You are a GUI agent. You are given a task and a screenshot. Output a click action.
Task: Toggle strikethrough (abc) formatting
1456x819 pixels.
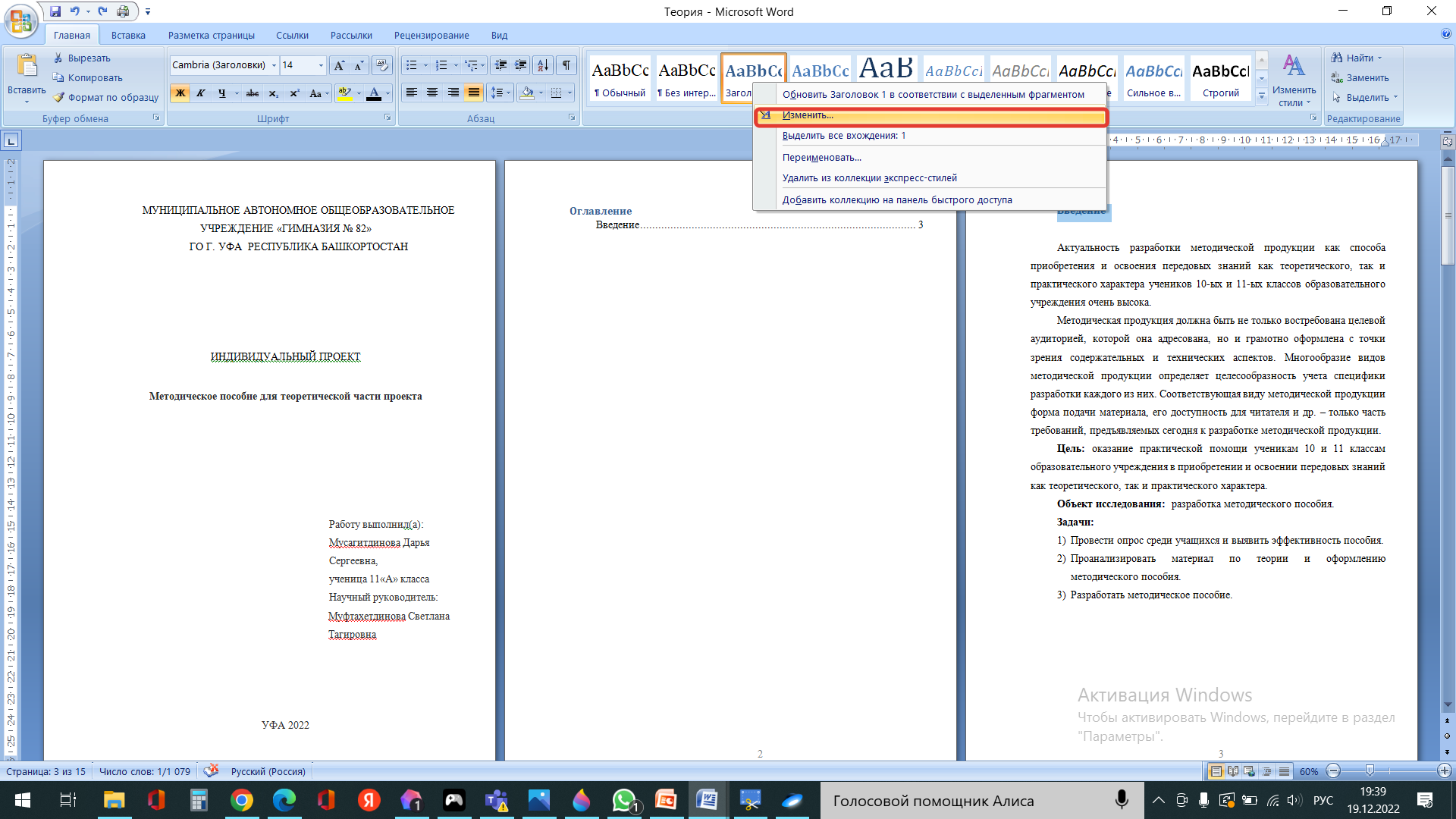[x=253, y=93]
